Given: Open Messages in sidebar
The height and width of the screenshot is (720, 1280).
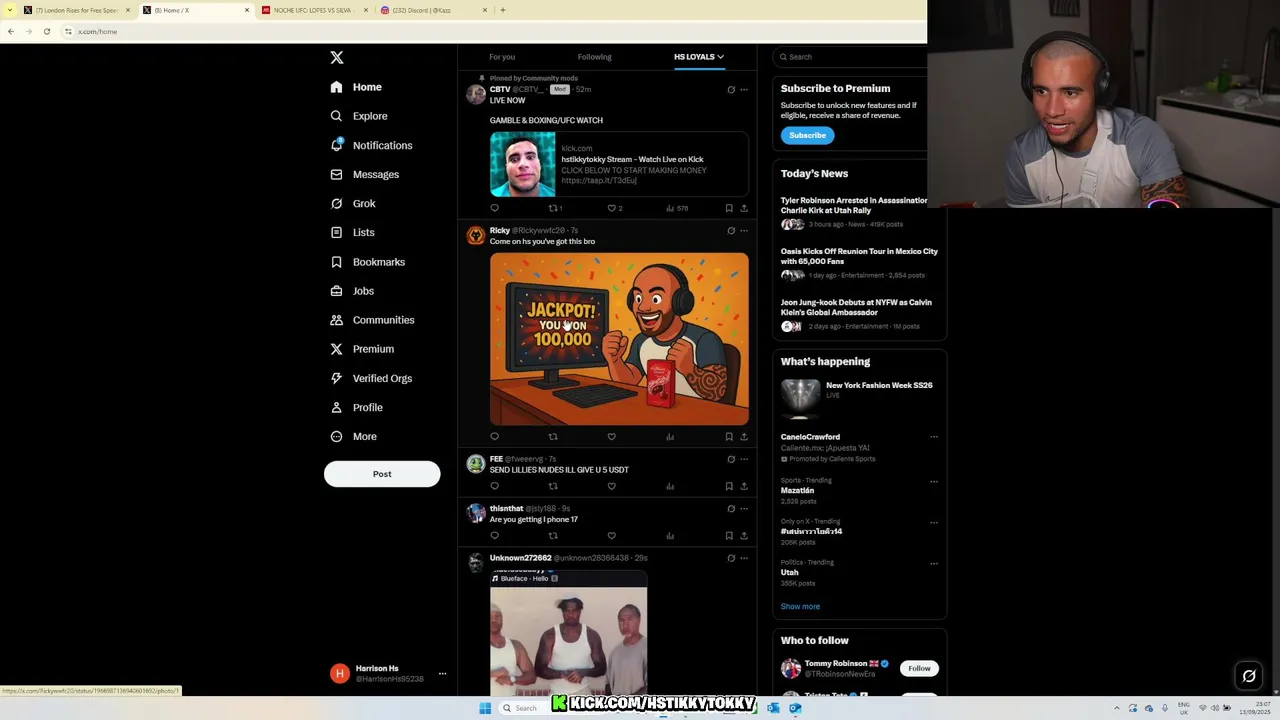Looking at the screenshot, I should coord(365,174).
